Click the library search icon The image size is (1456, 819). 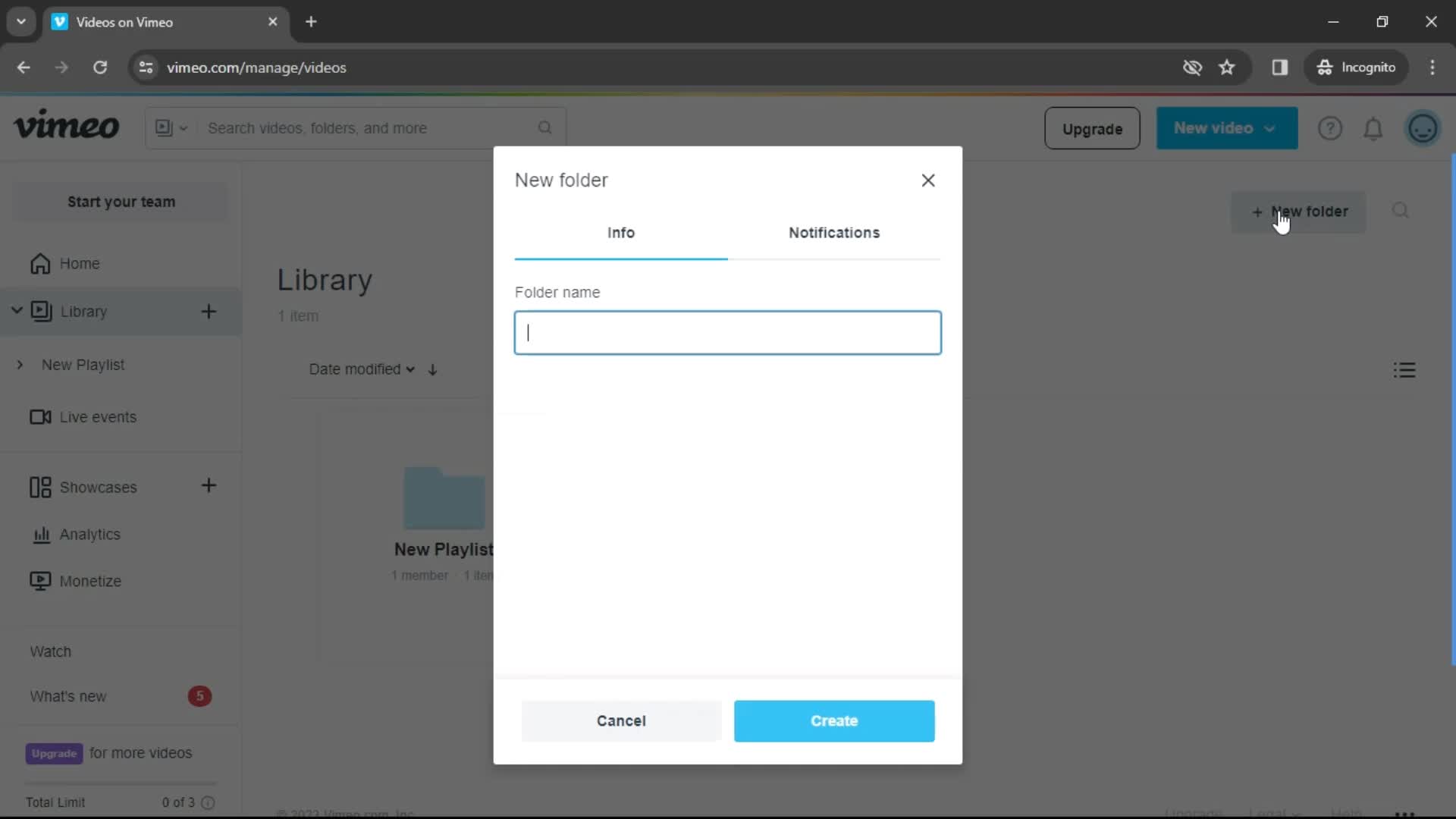(1401, 211)
